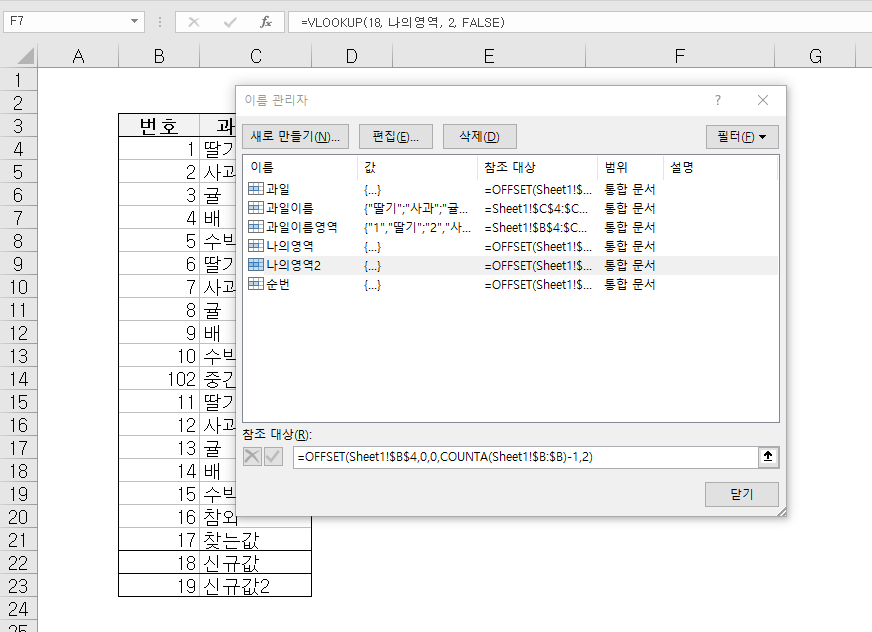
Task: Click the formula bar expand dots handle
Action: [160, 22]
